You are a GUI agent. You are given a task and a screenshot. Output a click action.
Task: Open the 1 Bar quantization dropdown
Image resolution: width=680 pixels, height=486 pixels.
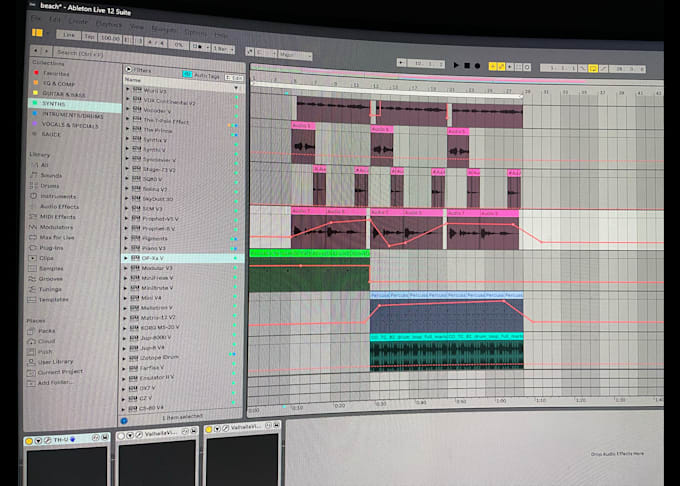[x=223, y=49]
